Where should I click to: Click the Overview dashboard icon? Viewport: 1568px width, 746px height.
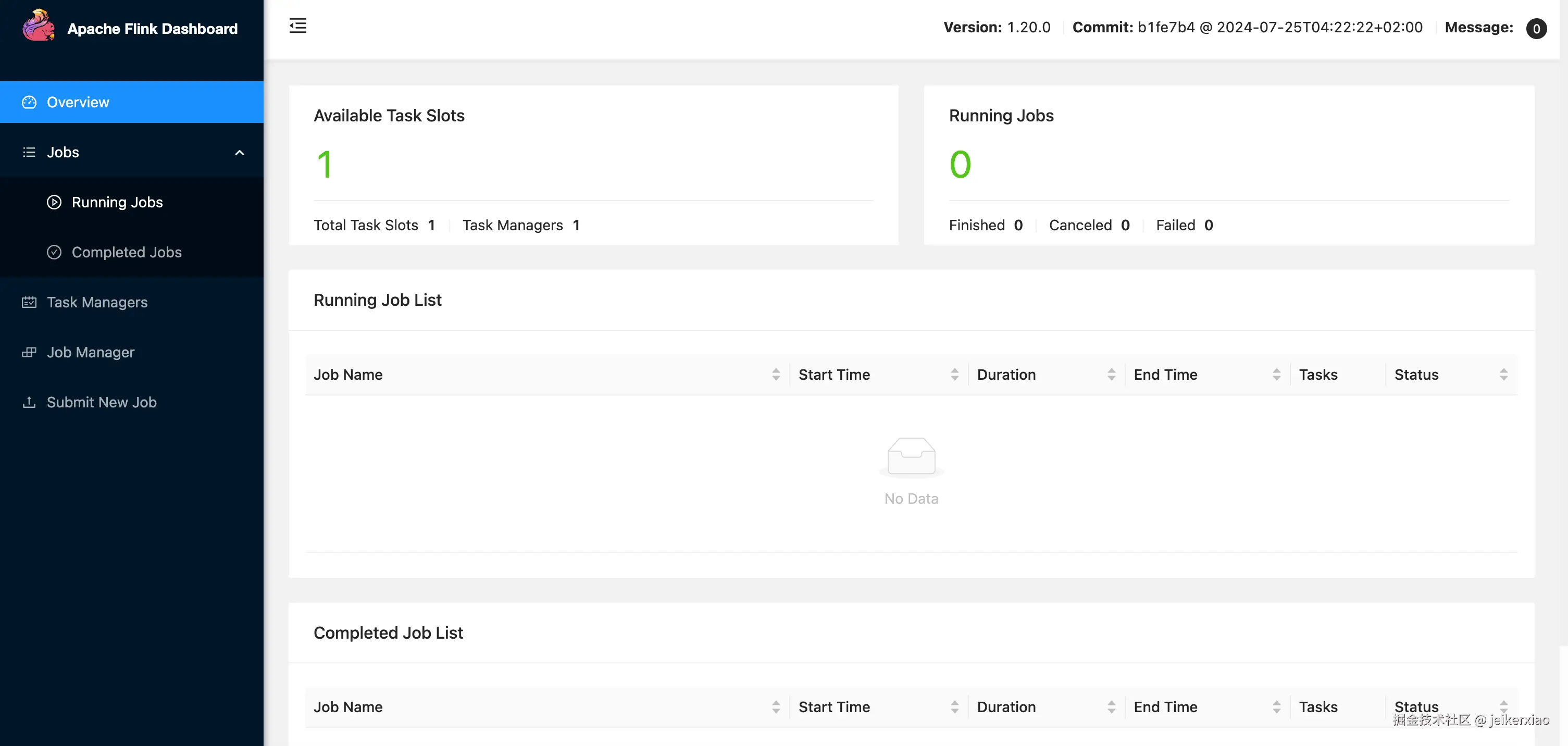(29, 102)
